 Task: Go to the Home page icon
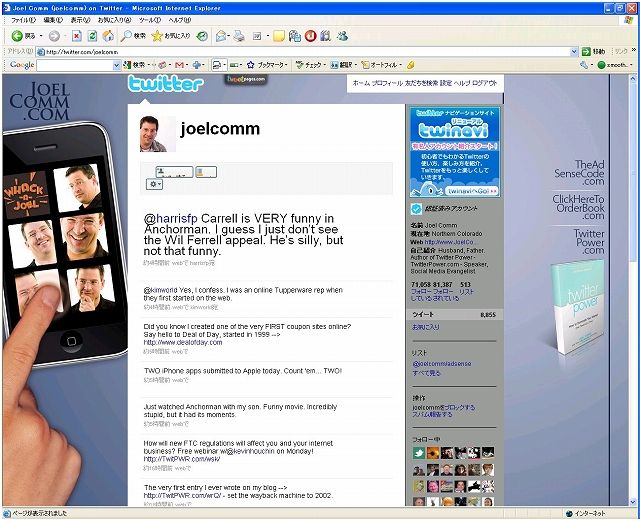click(108, 36)
